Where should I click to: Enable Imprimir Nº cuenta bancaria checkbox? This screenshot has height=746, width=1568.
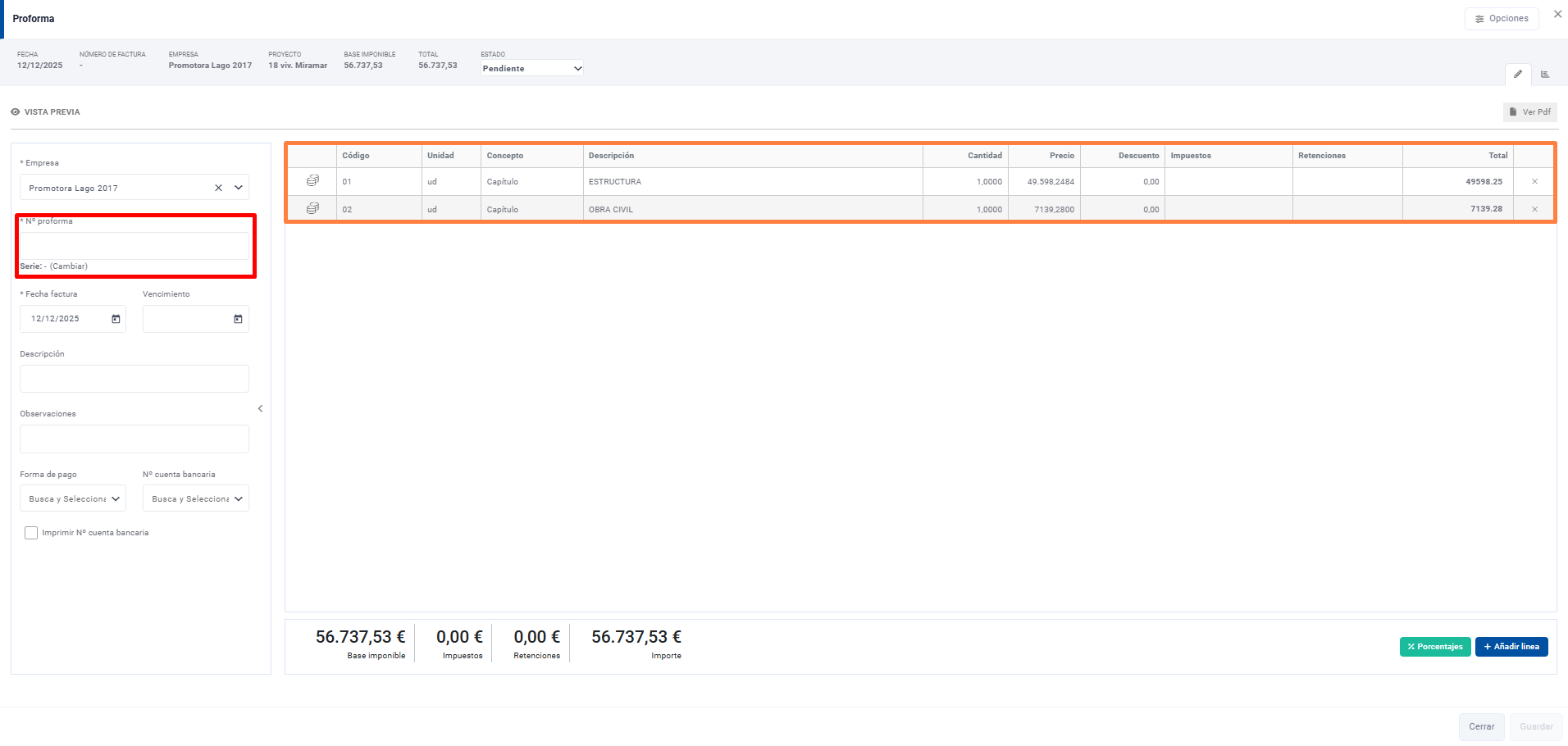pyautogui.click(x=31, y=533)
